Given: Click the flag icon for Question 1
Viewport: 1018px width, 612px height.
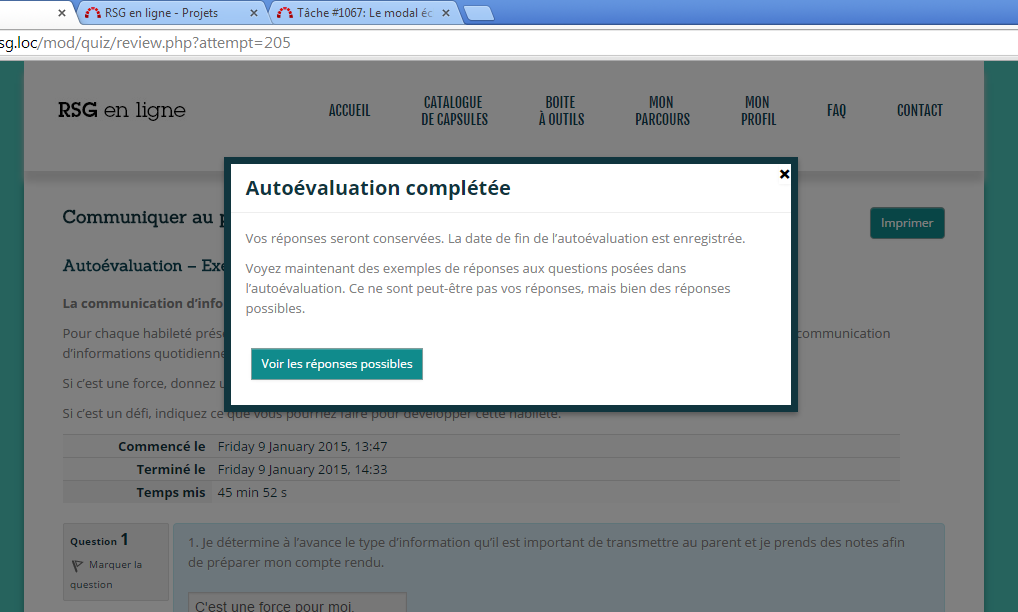Looking at the screenshot, I should coord(77,565).
